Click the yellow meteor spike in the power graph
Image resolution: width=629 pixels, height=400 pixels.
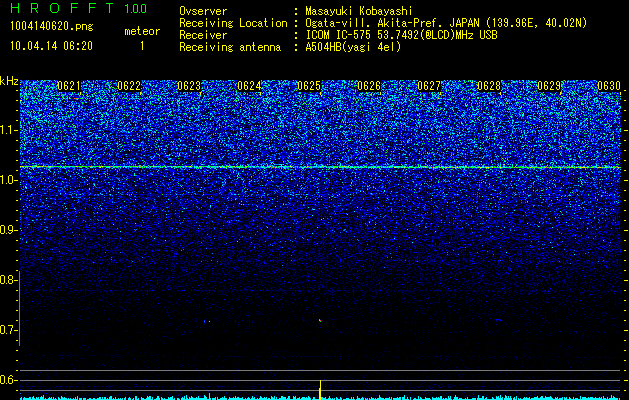point(320,389)
